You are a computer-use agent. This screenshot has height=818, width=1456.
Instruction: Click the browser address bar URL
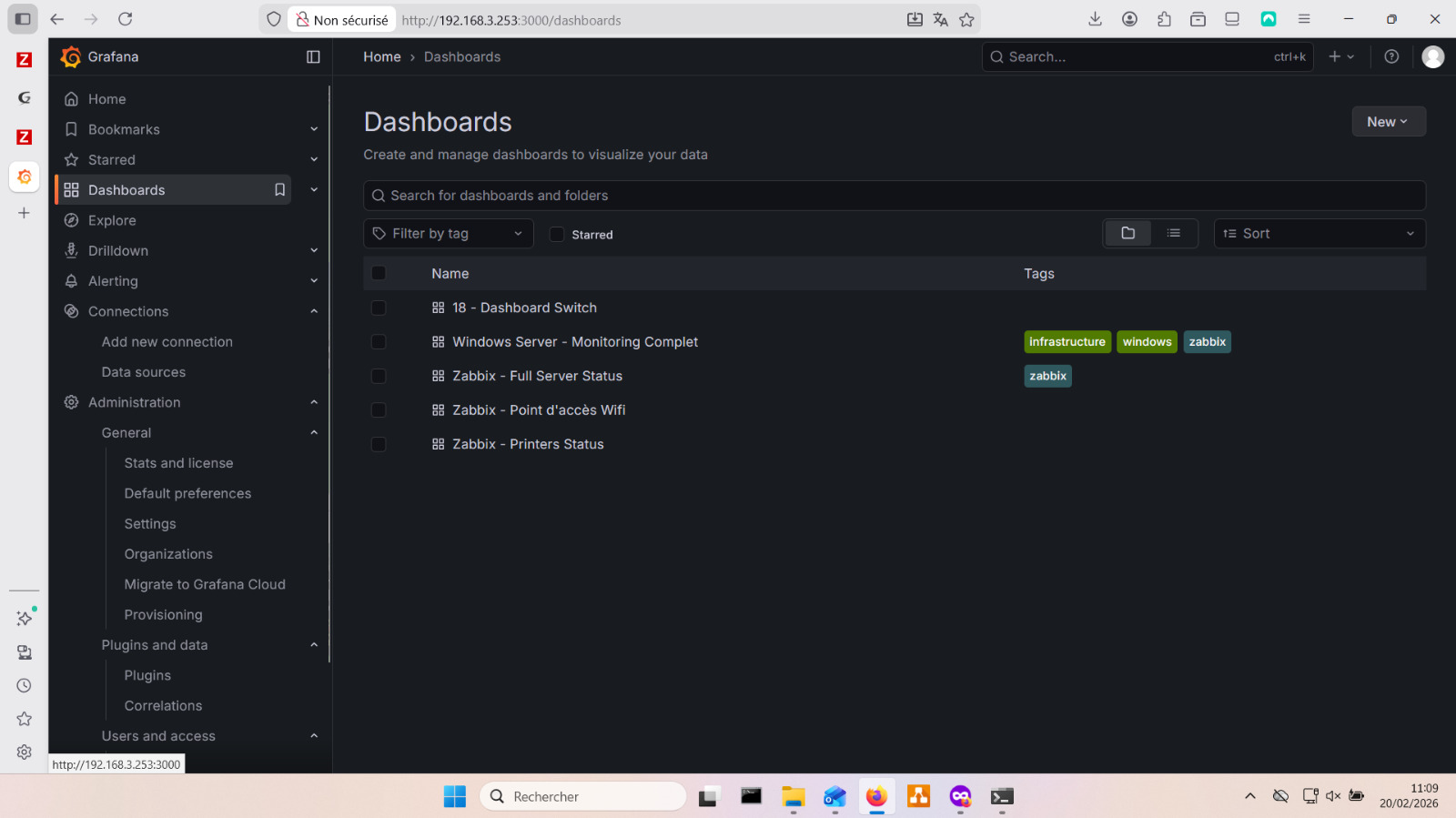click(x=511, y=20)
